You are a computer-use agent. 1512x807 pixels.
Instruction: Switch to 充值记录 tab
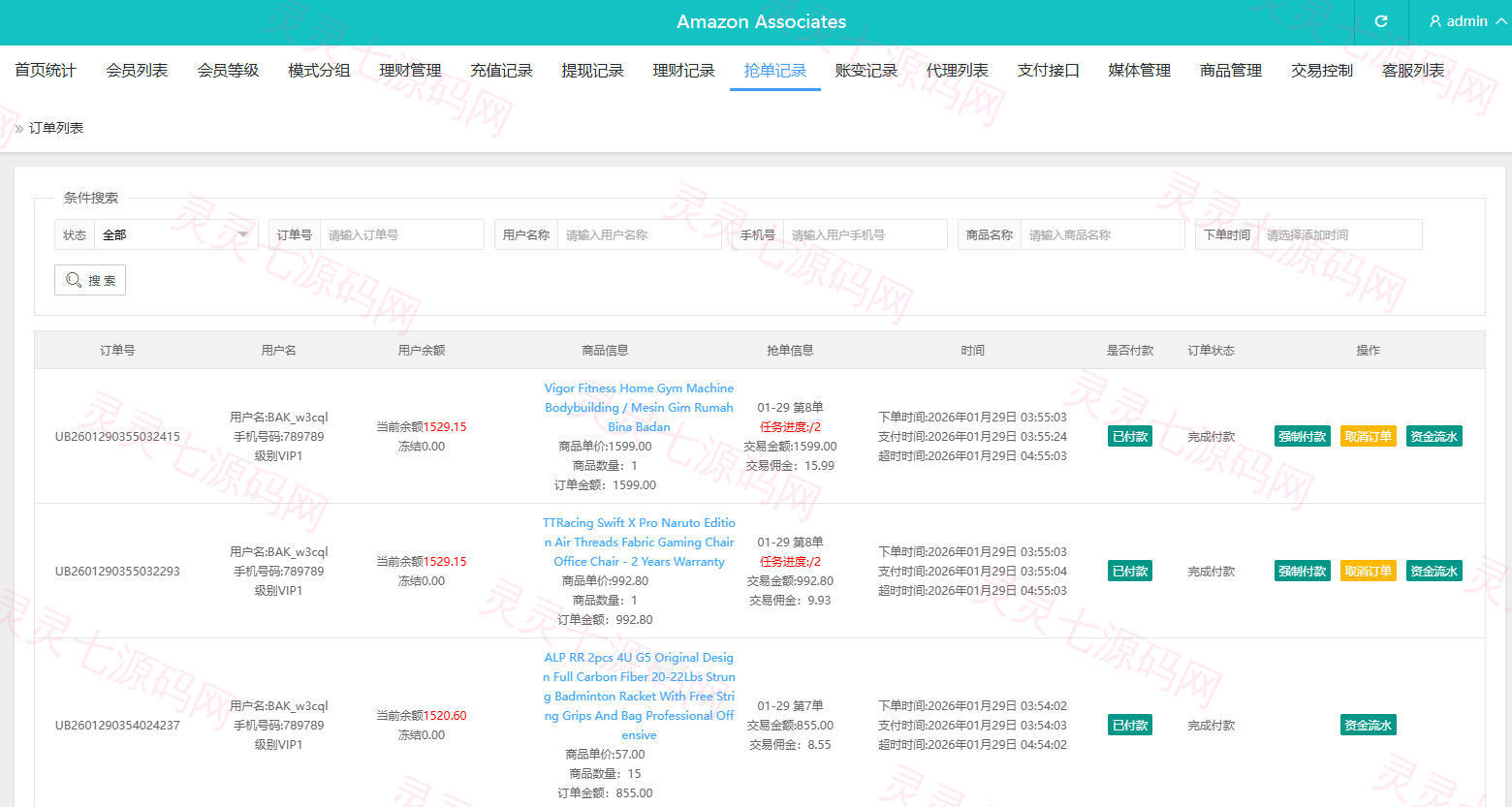coord(501,70)
